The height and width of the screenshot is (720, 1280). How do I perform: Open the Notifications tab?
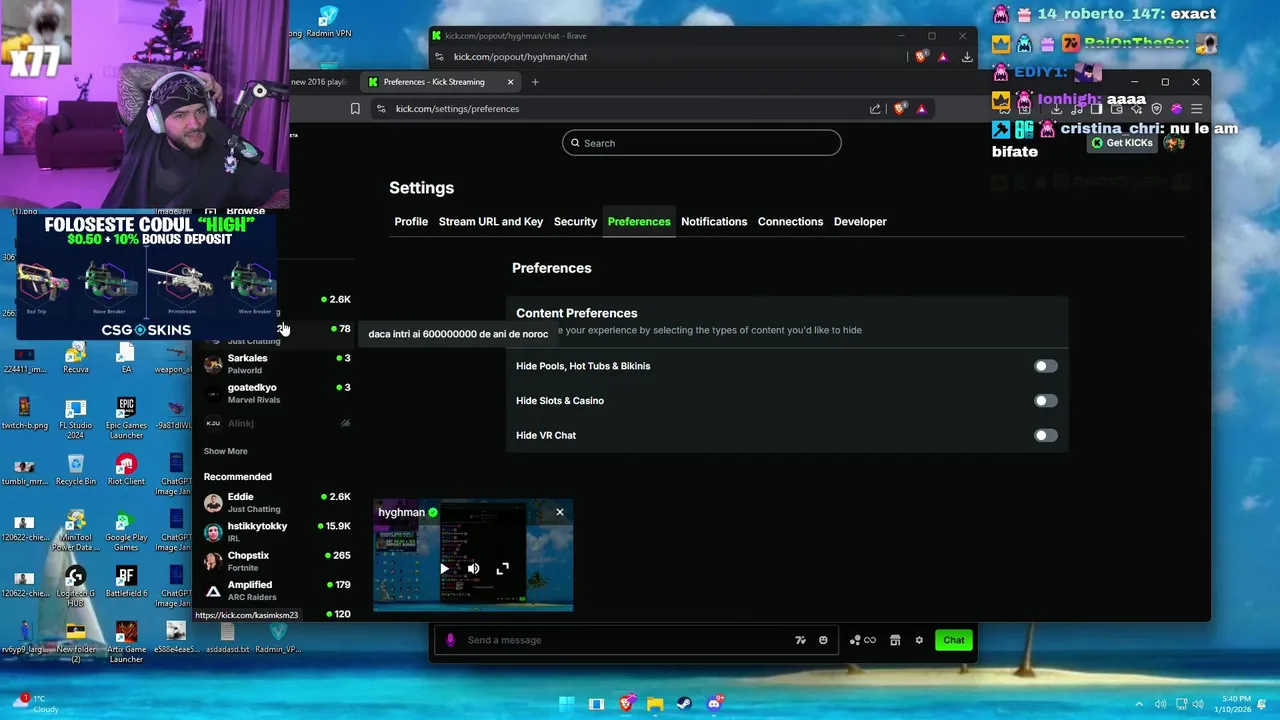click(714, 222)
